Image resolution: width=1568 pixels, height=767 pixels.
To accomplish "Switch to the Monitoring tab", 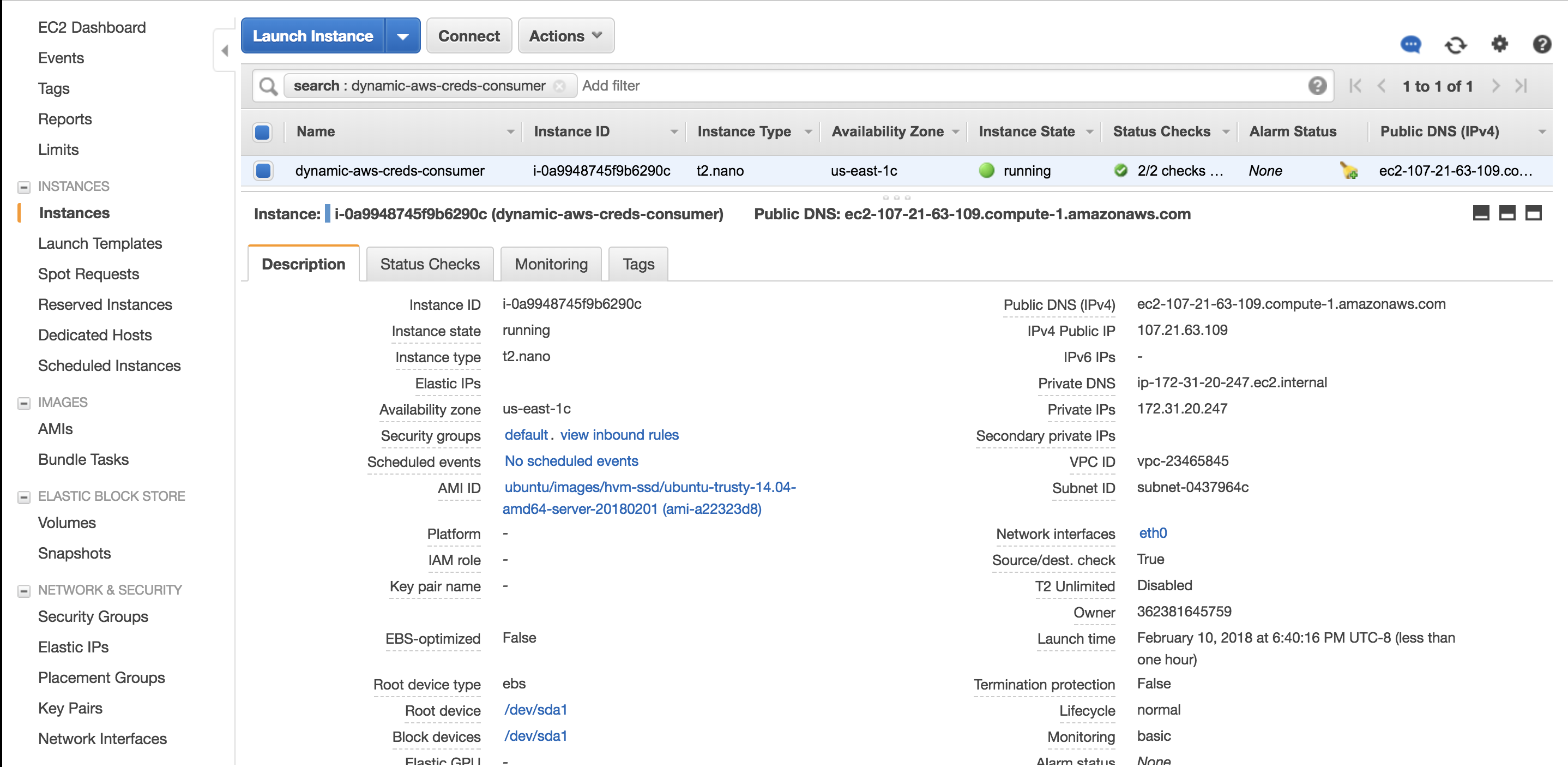I will pos(551,265).
